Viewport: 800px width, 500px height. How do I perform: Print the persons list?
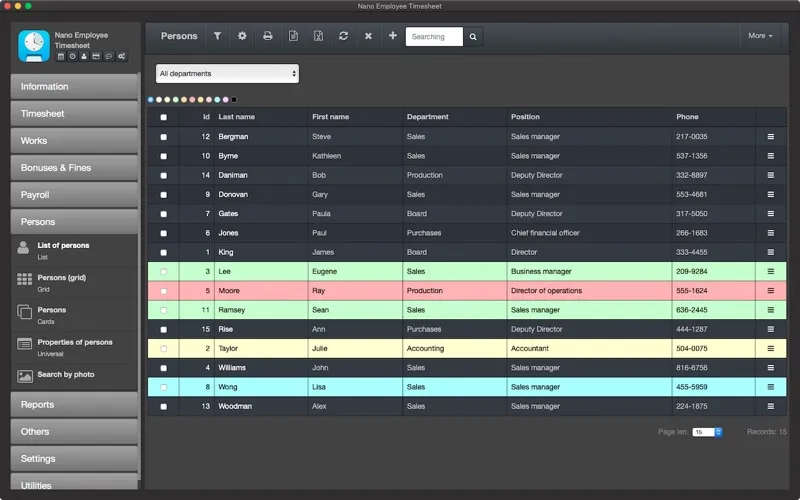(x=267, y=36)
